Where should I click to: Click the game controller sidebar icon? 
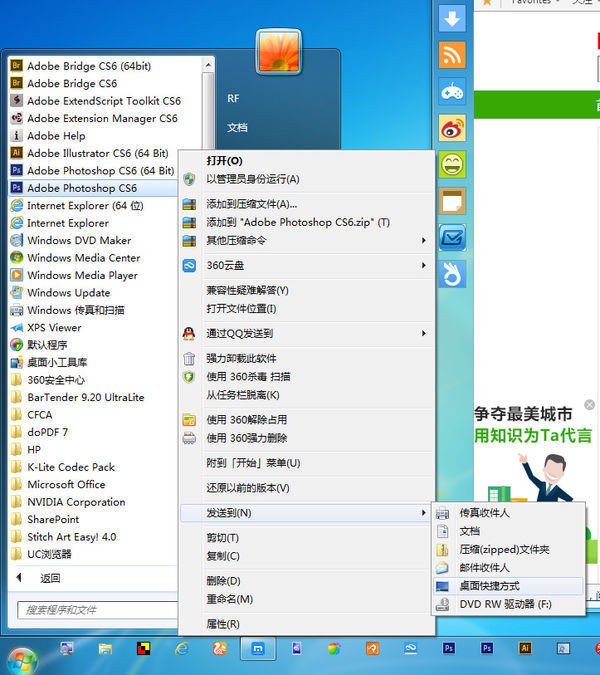(452, 91)
